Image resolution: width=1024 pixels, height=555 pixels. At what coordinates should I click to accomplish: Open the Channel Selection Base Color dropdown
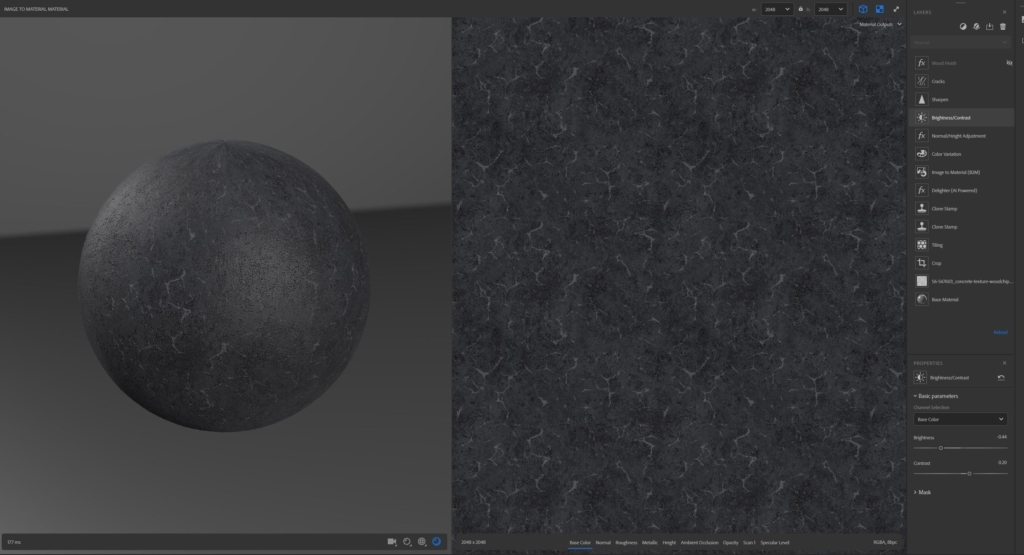[x=960, y=419]
